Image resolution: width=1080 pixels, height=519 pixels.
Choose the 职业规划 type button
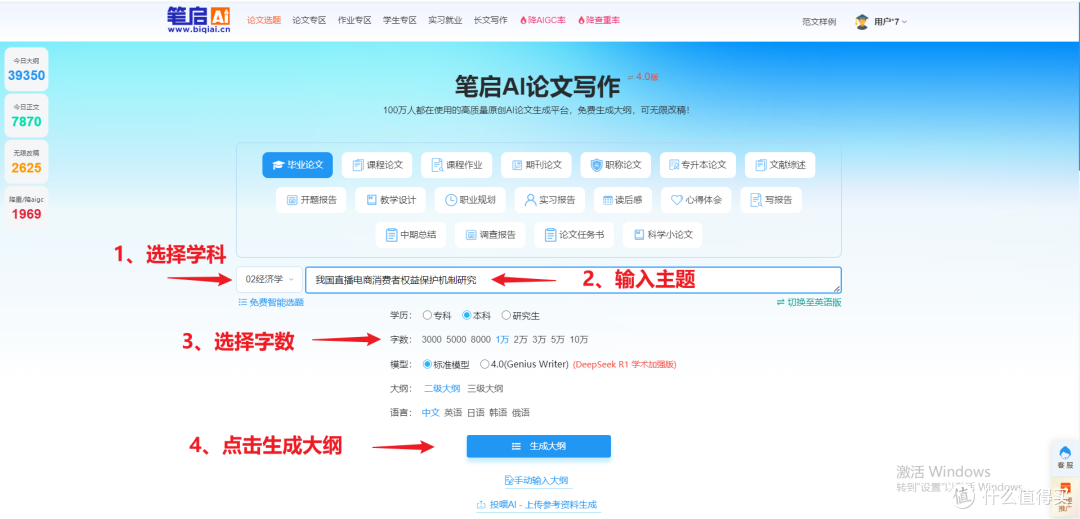tap(470, 200)
